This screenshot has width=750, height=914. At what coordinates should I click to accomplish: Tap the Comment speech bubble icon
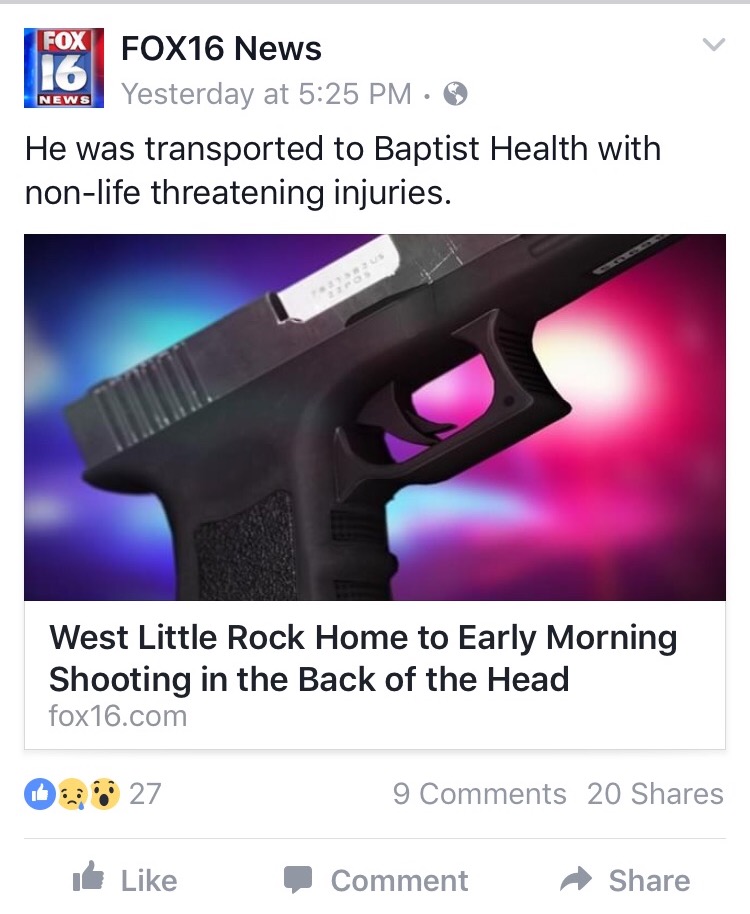click(298, 880)
